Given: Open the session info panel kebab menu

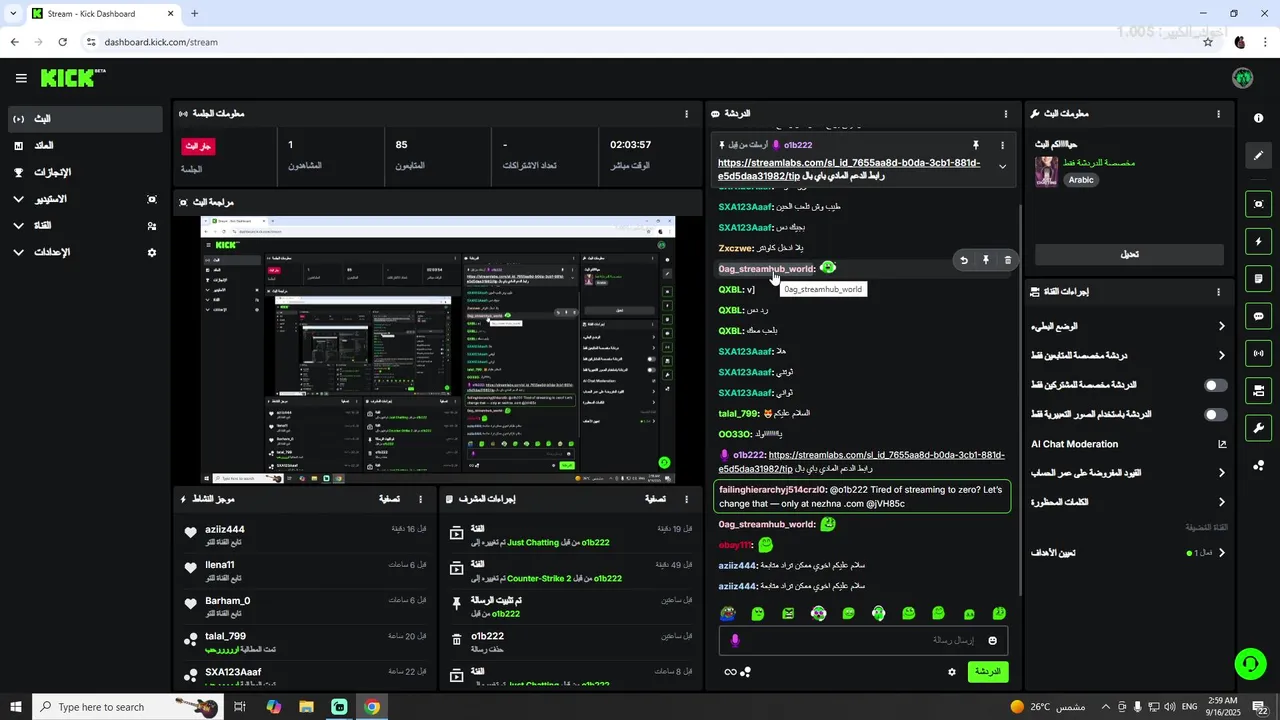Looking at the screenshot, I should [x=686, y=114].
